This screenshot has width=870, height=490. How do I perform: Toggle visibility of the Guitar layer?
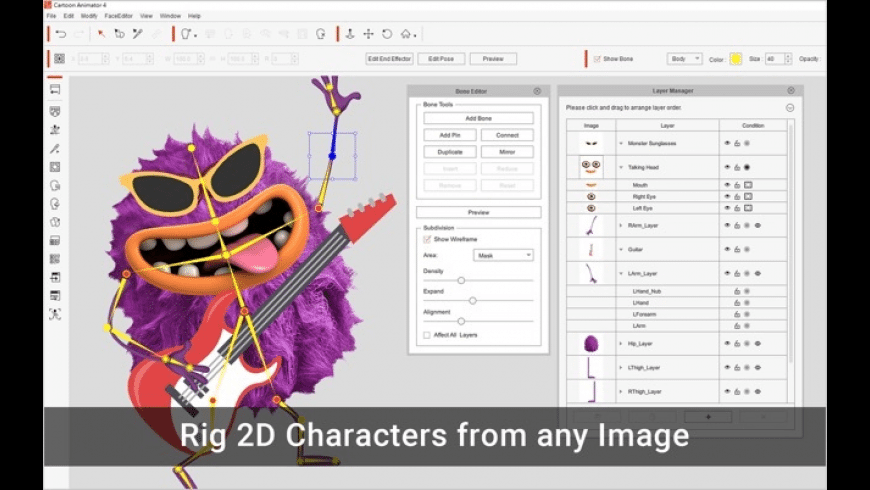(x=727, y=249)
